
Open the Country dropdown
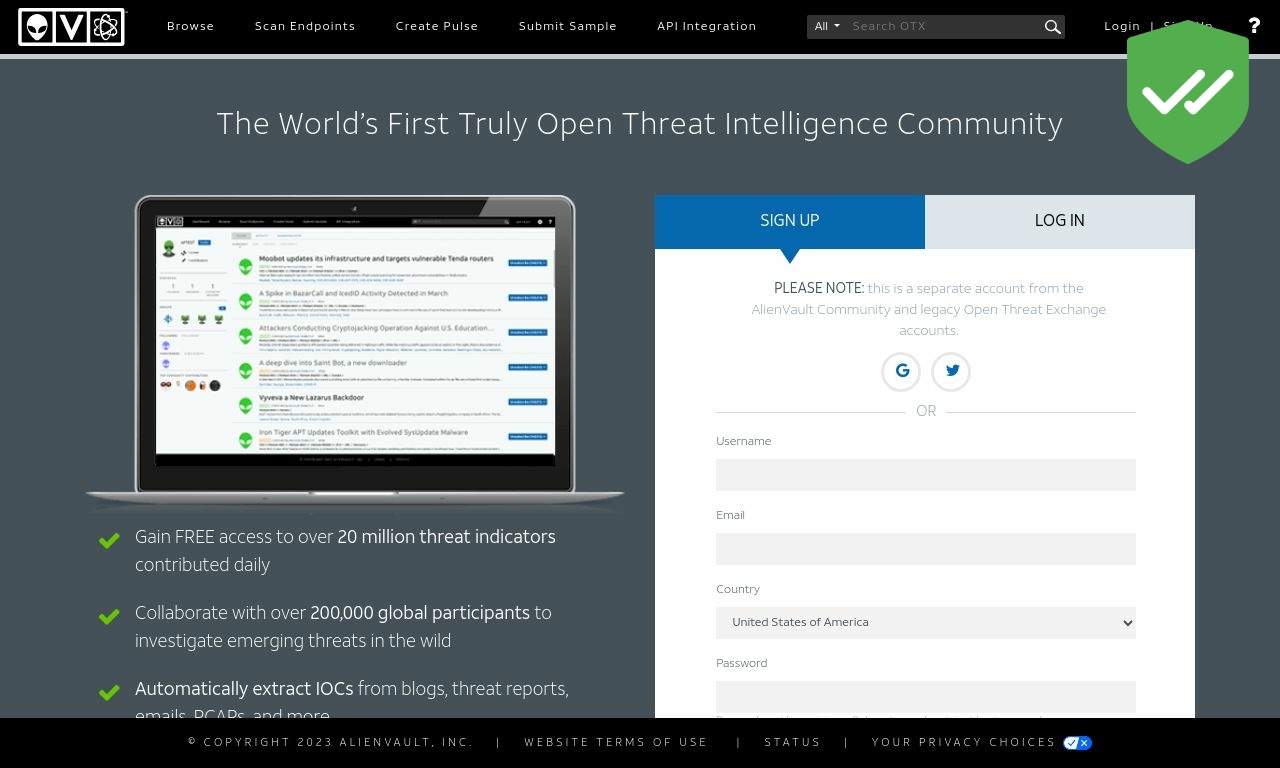click(x=926, y=623)
